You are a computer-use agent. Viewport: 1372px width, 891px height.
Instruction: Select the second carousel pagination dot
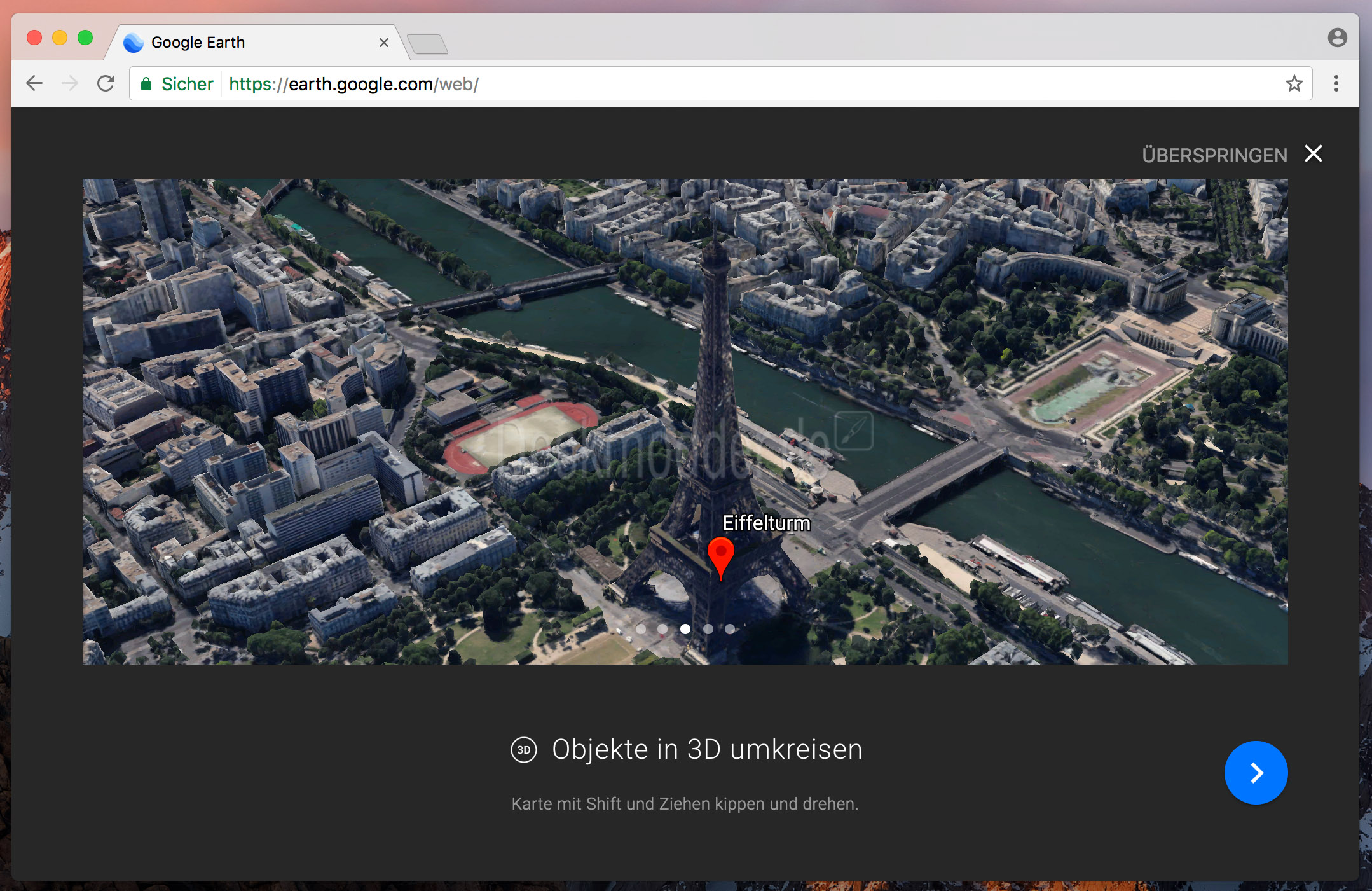662,629
